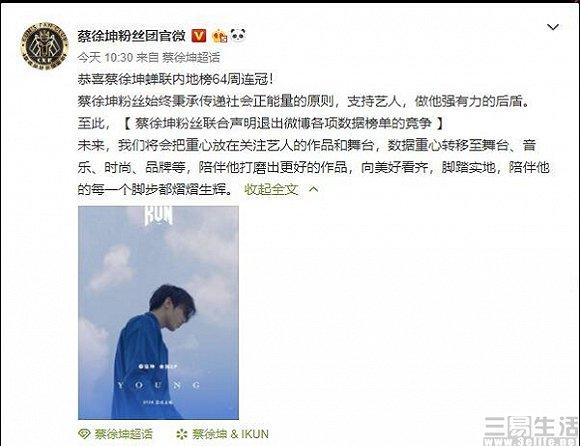
Task: Click the YOUNG title on the poster
Action: tap(159, 385)
